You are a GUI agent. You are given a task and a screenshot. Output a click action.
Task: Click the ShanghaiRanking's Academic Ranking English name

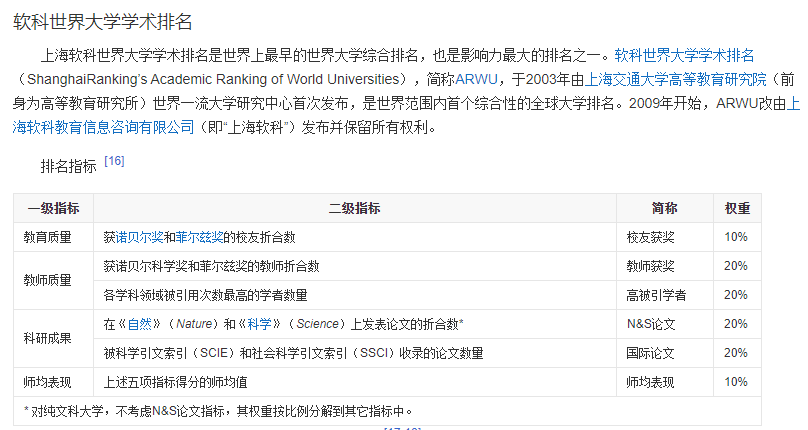click(213, 79)
